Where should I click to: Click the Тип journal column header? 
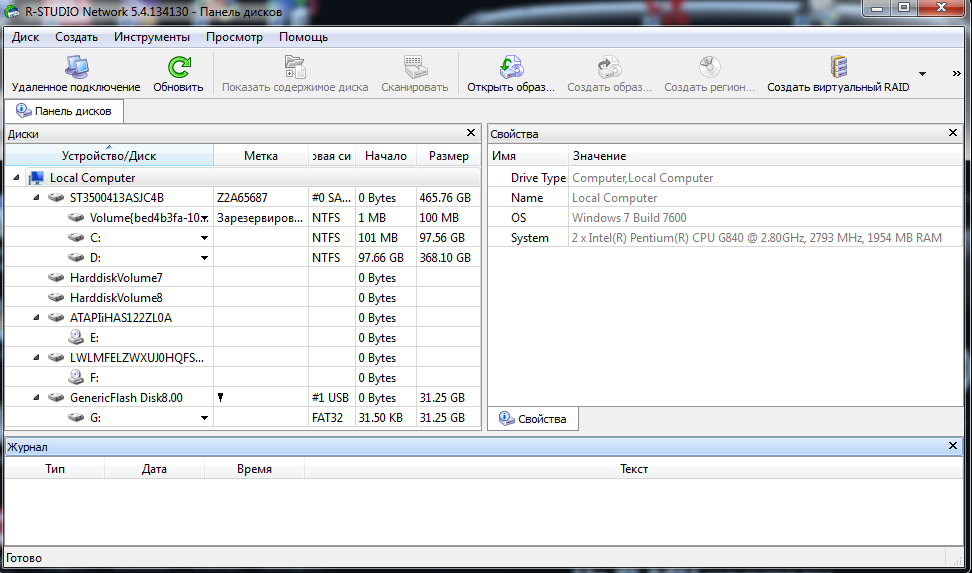[55, 469]
